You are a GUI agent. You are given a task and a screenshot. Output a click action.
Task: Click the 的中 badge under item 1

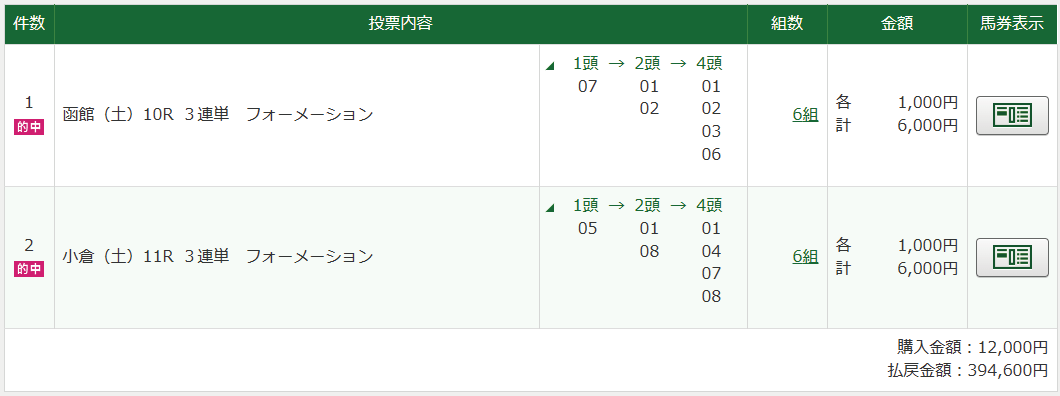[29, 127]
